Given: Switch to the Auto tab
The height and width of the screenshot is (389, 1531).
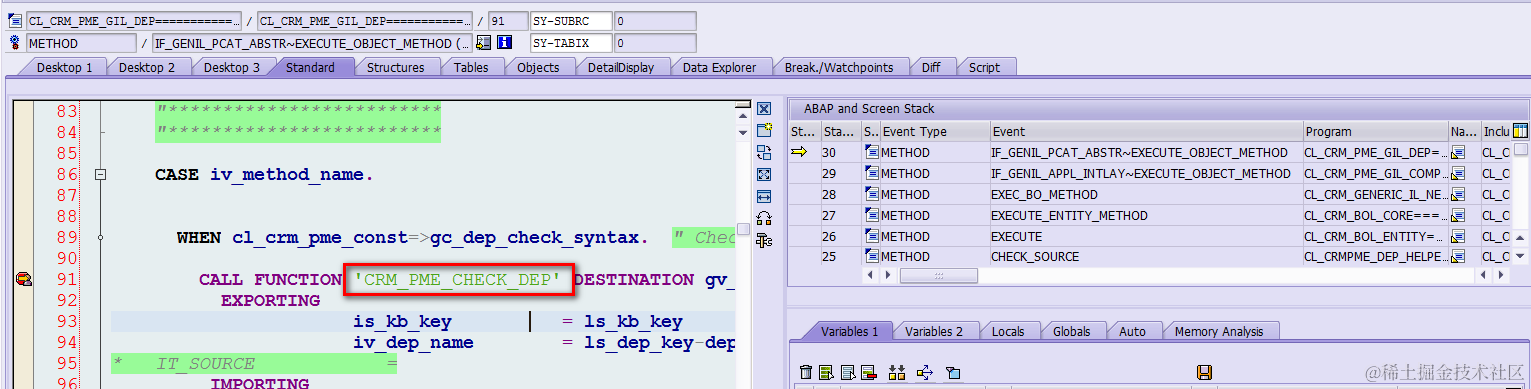Looking at the screenshot, I should (1133, 331).
